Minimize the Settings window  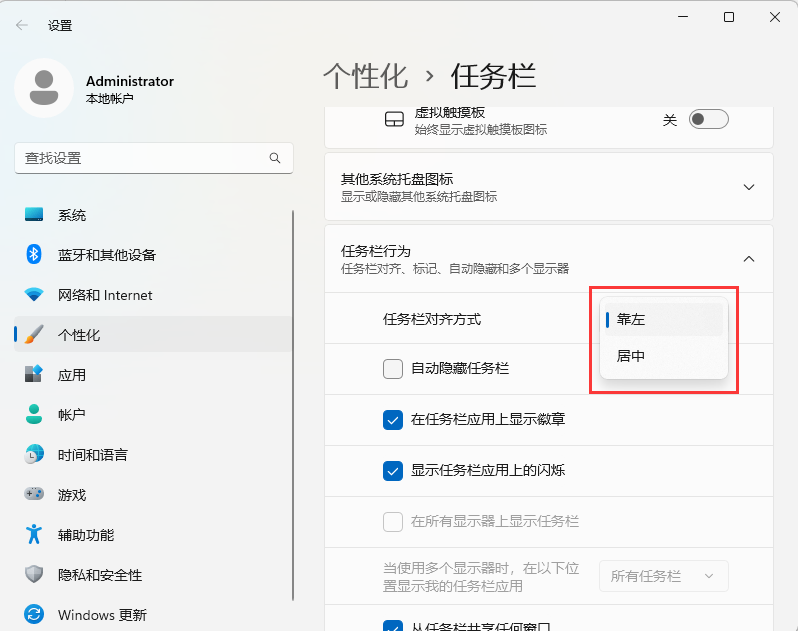tap(683, 17)
